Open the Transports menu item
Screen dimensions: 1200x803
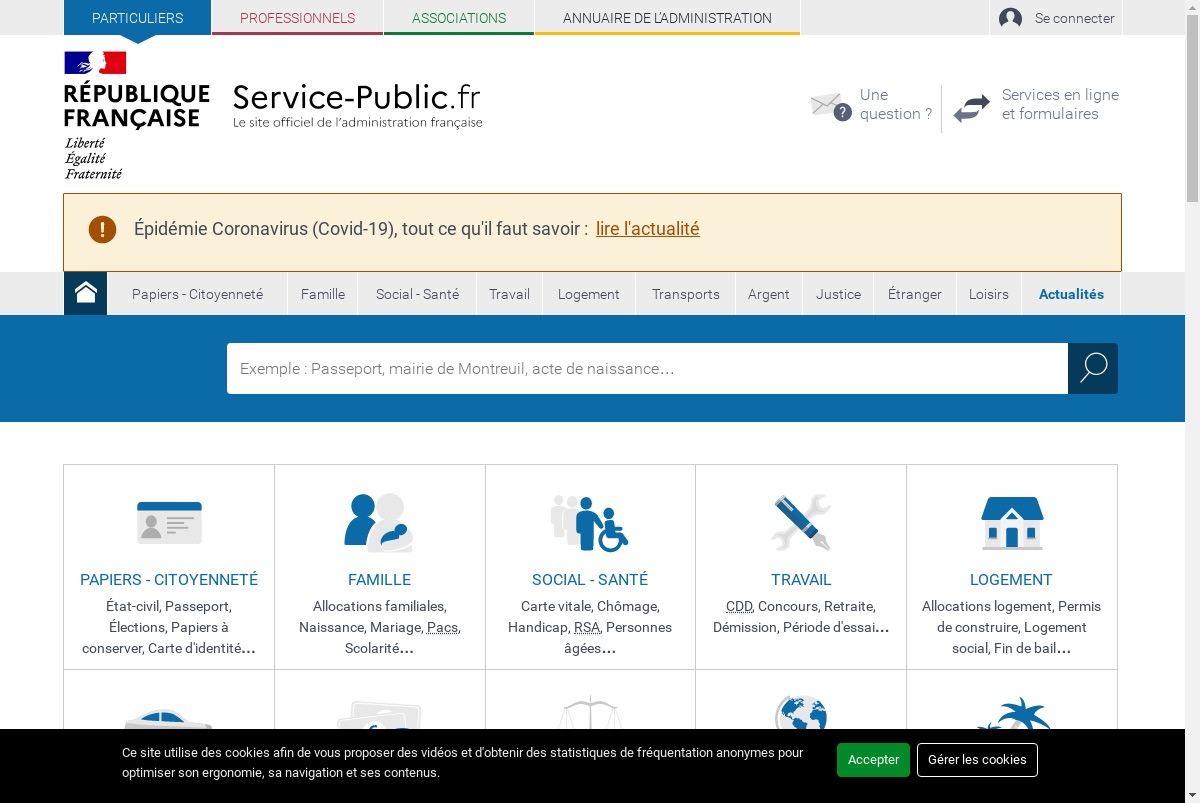[x=685, y=294]
